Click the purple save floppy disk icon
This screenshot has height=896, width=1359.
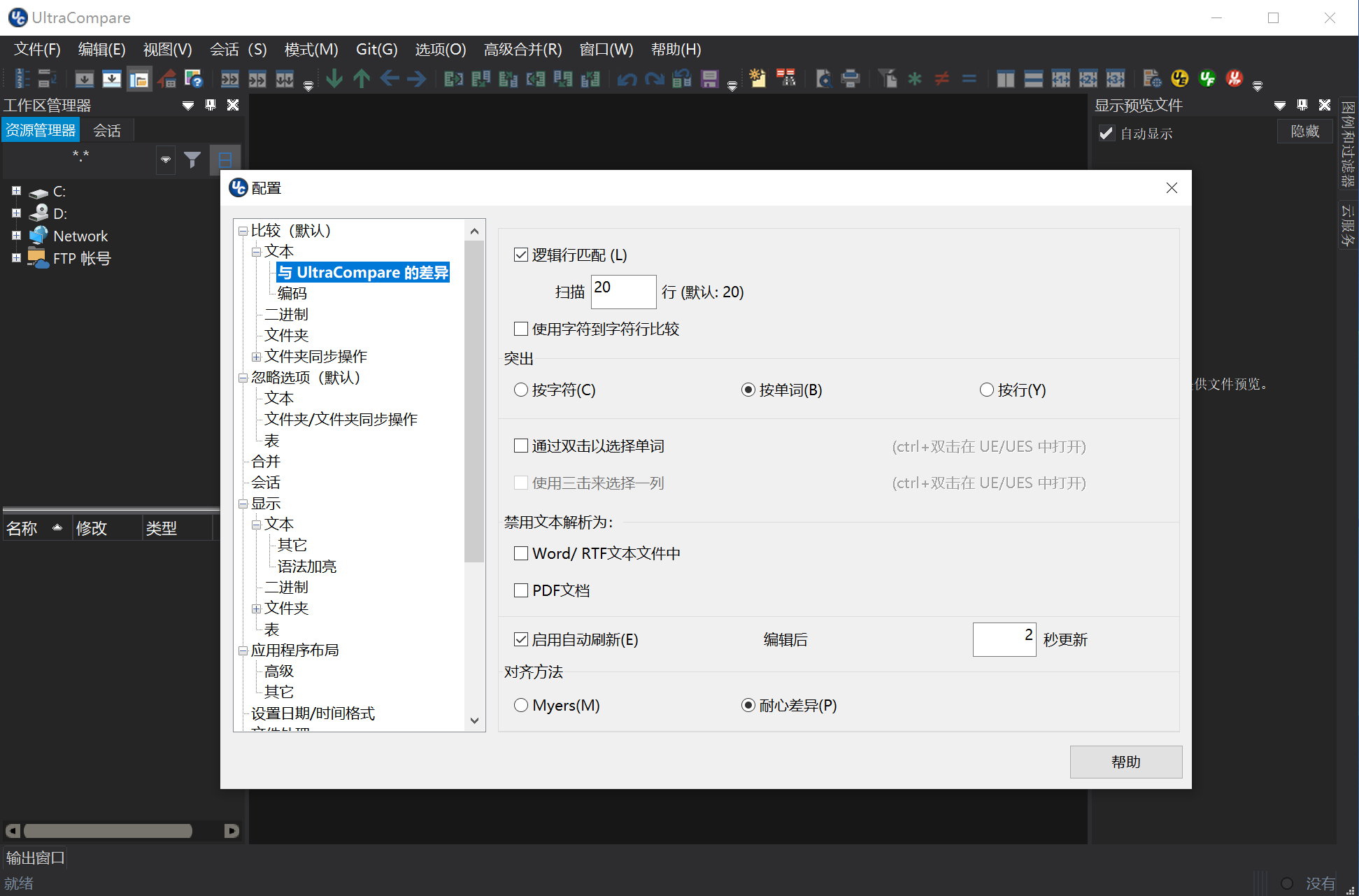coord(709,79)
